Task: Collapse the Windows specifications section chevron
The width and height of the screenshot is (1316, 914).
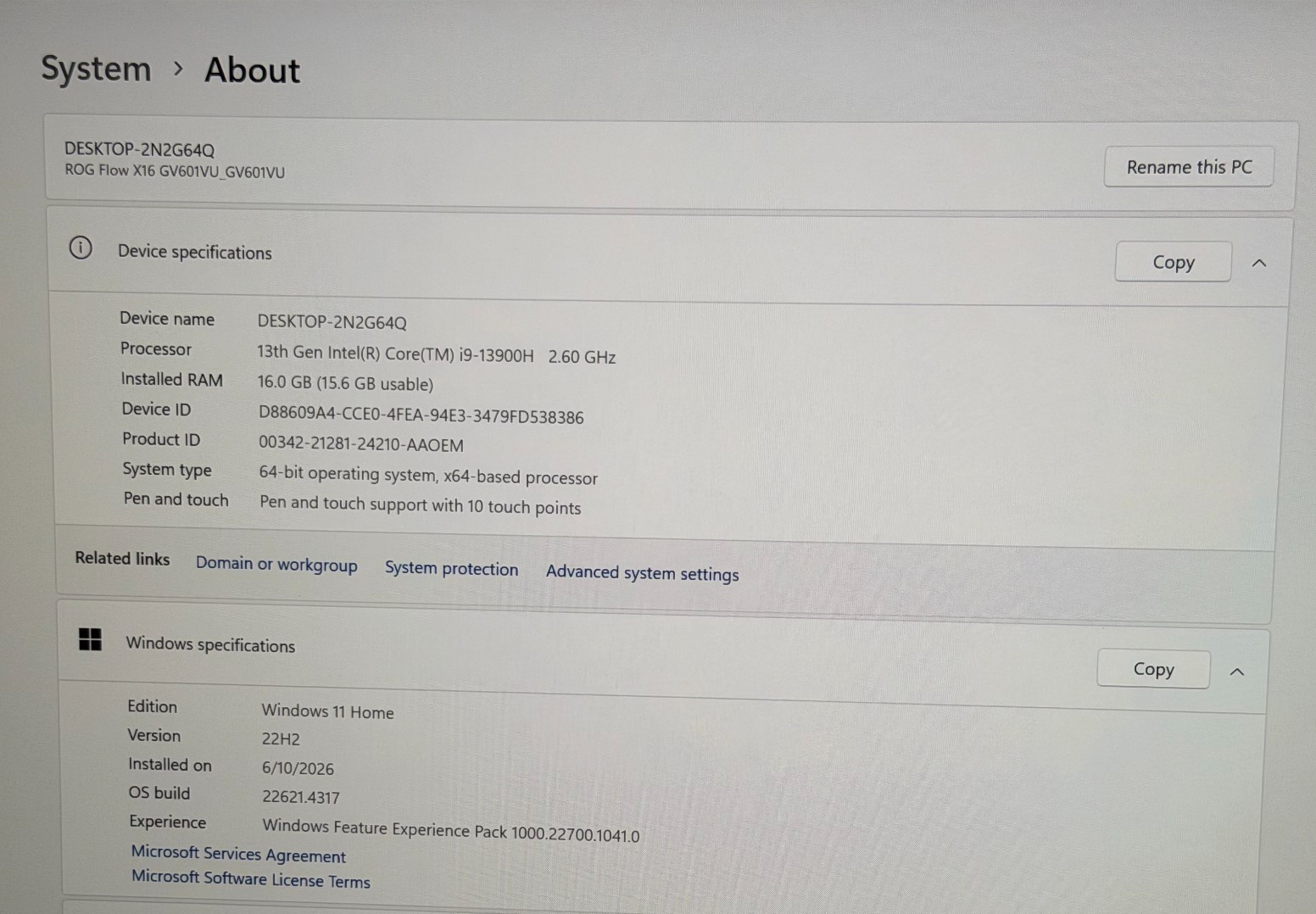Action: (x=1237, y=672)
